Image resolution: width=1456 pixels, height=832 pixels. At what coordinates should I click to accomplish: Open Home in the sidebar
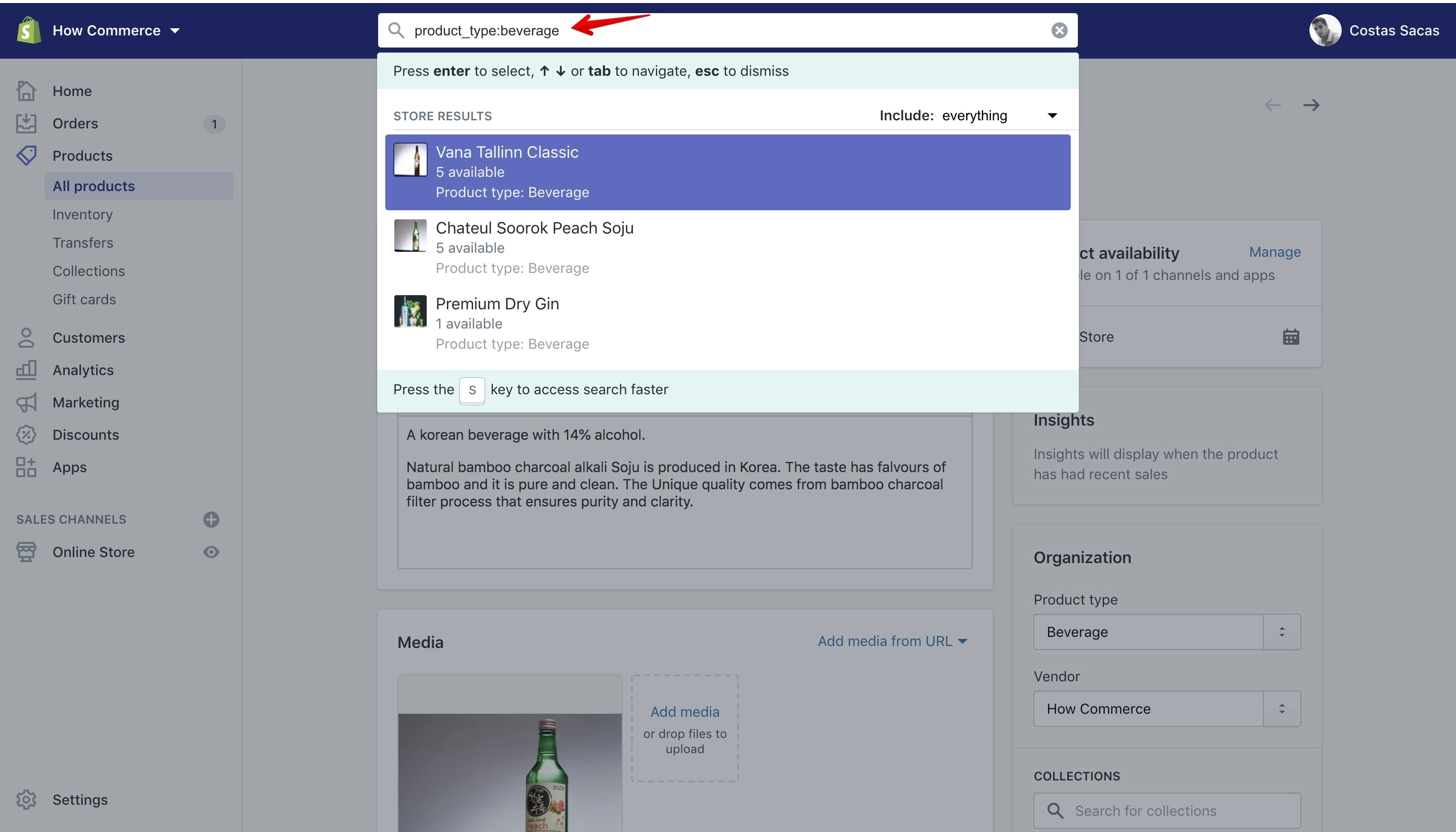tap(72, 91)
